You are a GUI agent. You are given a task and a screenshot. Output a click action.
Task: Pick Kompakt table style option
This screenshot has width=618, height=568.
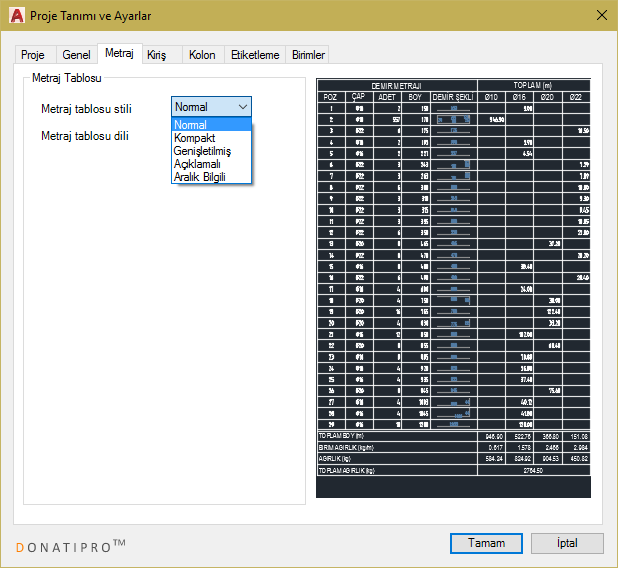click(x=196, y=138)
